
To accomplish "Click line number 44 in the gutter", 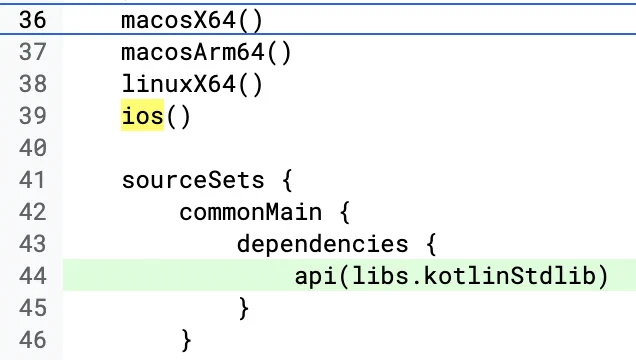I will (x=32, y=276).
